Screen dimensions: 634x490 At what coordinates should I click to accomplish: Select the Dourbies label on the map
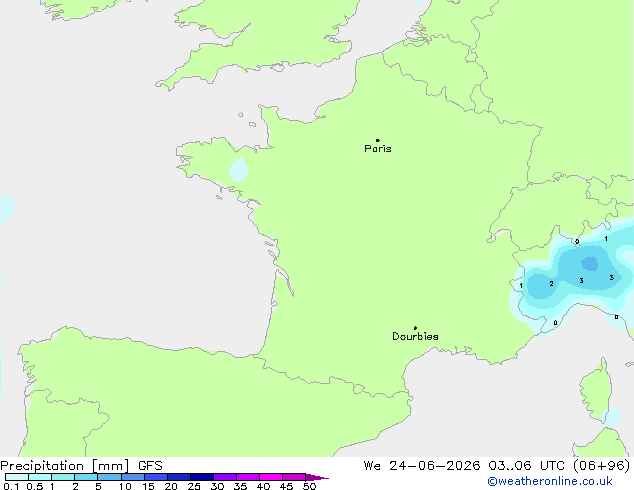point(415,336)
